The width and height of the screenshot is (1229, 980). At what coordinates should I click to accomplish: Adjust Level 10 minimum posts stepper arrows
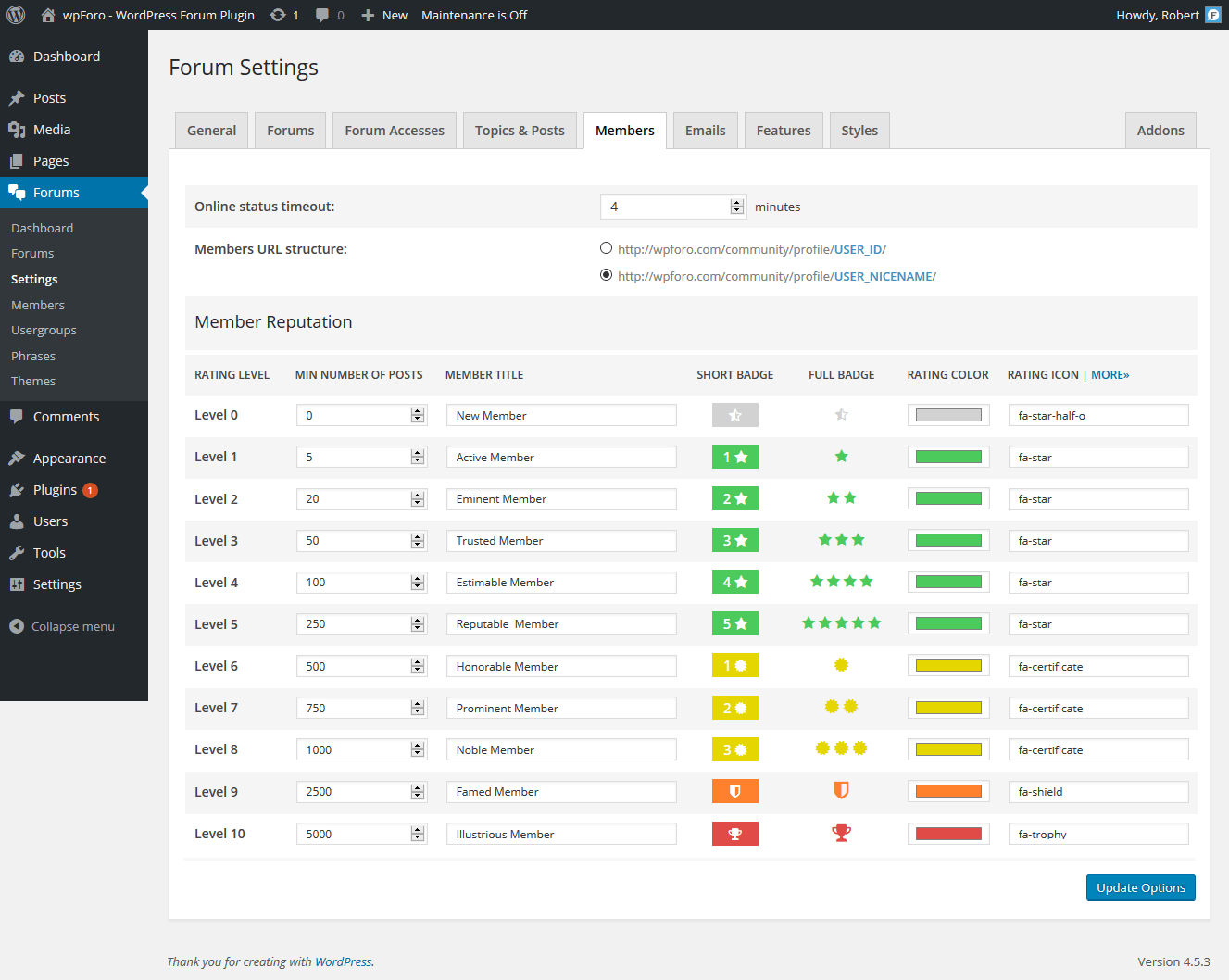point(418,835)
